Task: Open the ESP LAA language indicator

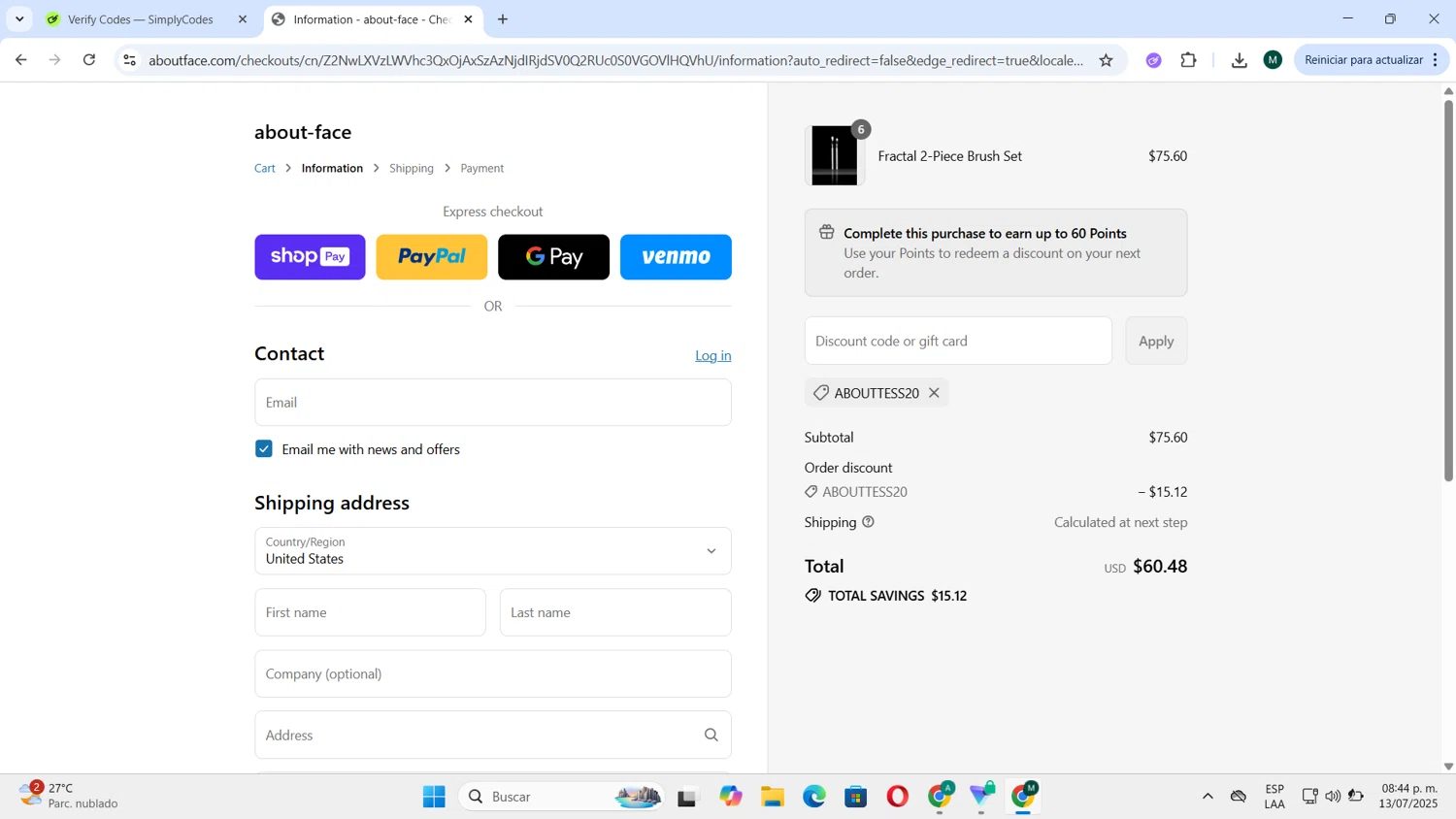Action: tap(1274, 797)
